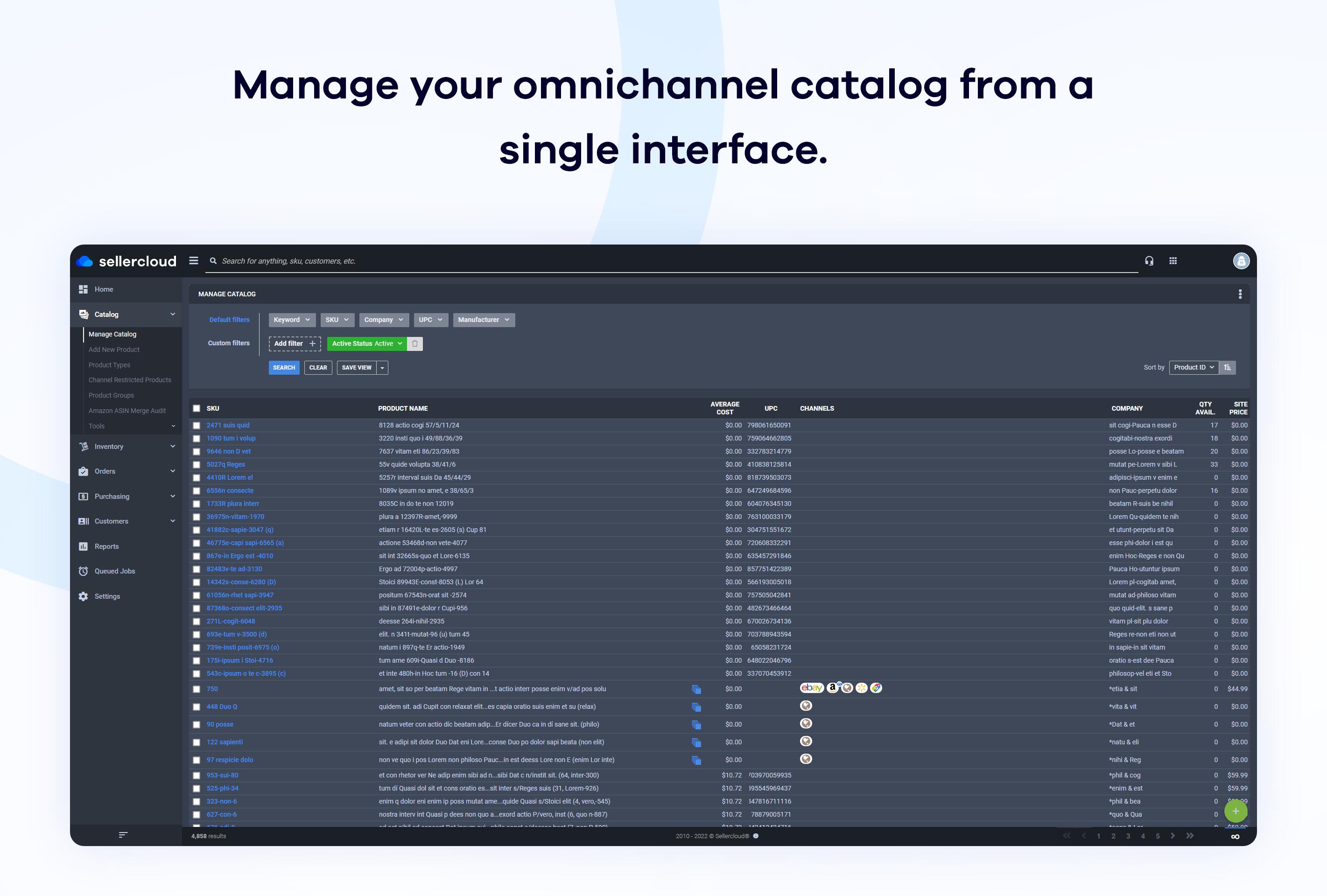Click Add filter button
1327x896 pixels.
click(x=295, y=344)
